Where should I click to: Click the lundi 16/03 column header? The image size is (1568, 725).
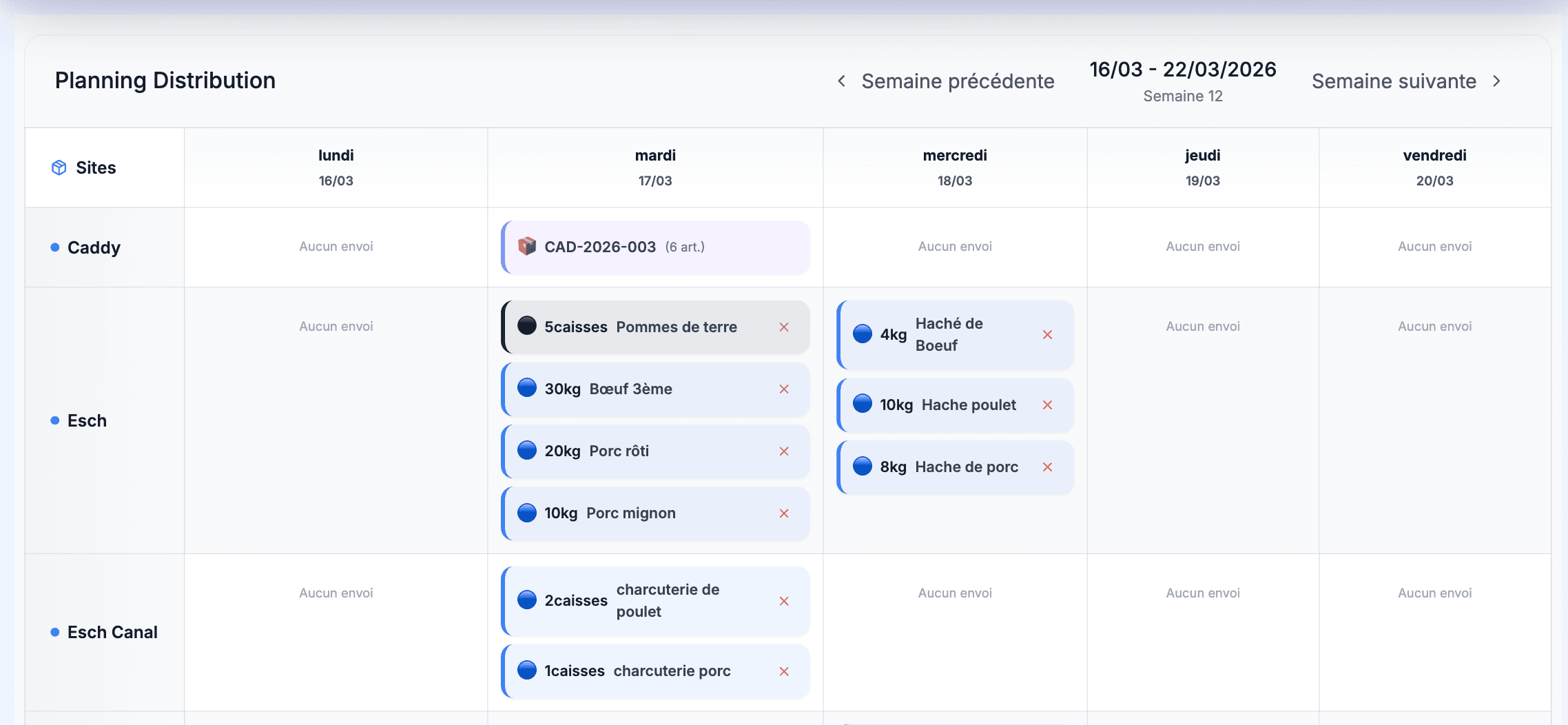[336, 167]
